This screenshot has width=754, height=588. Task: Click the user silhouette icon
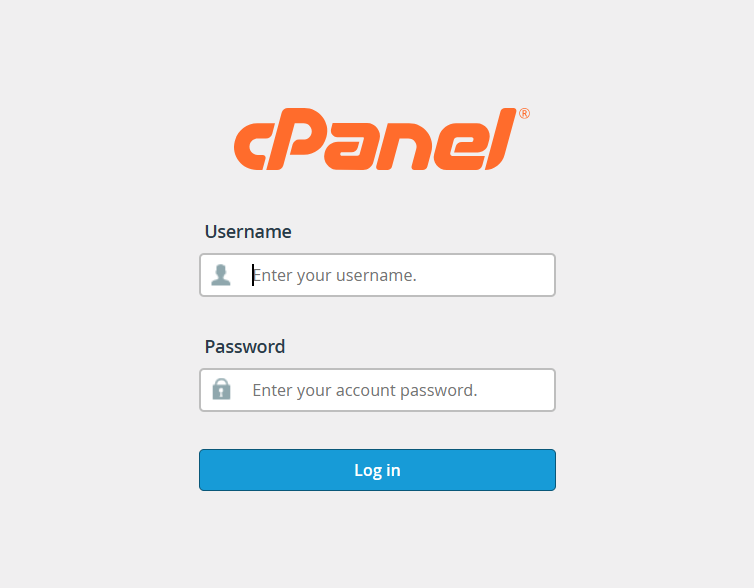[x=221, y=275]
